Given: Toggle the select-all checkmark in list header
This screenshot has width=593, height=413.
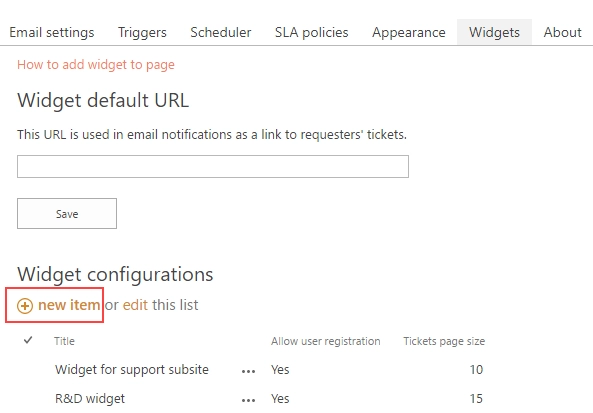Looking at the screenshot, I should point(28,340).
